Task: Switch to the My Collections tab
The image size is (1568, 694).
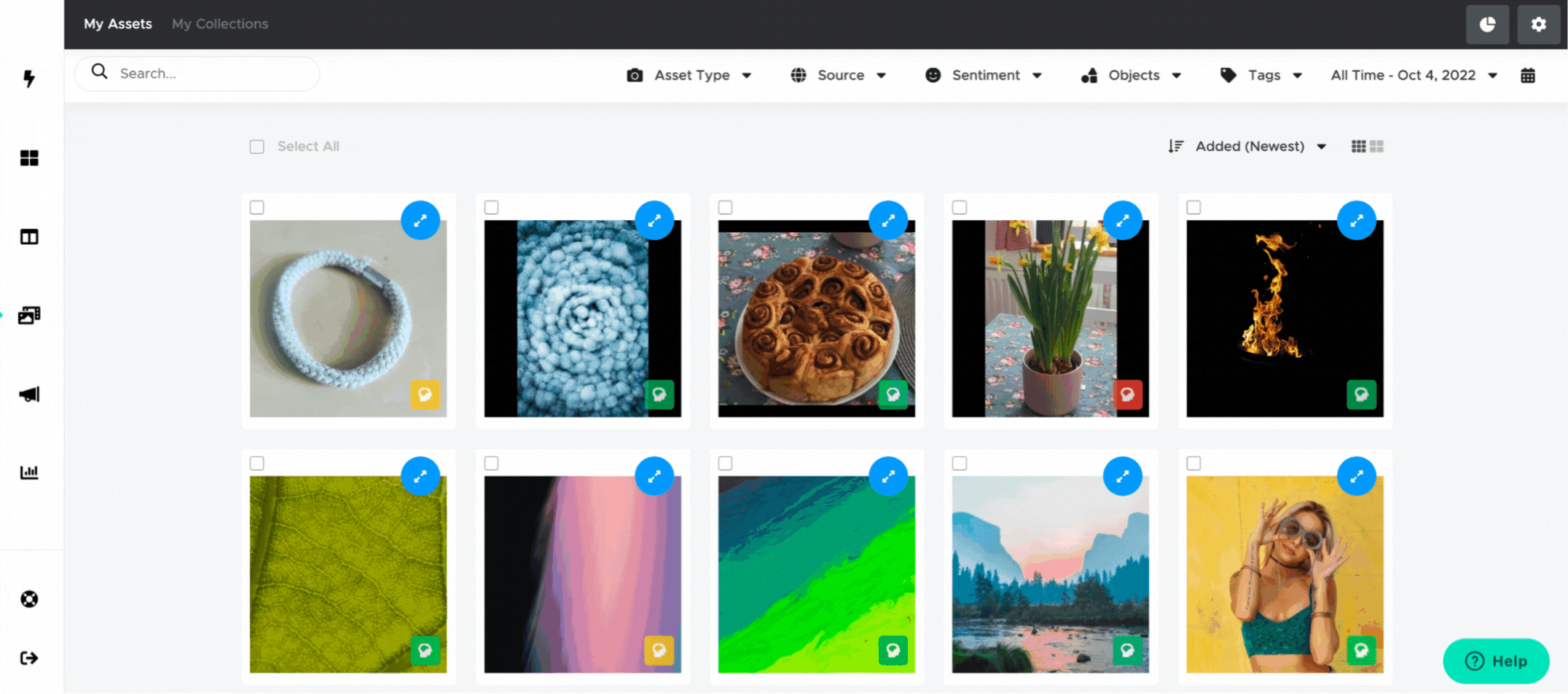Action: click(220, 24)
